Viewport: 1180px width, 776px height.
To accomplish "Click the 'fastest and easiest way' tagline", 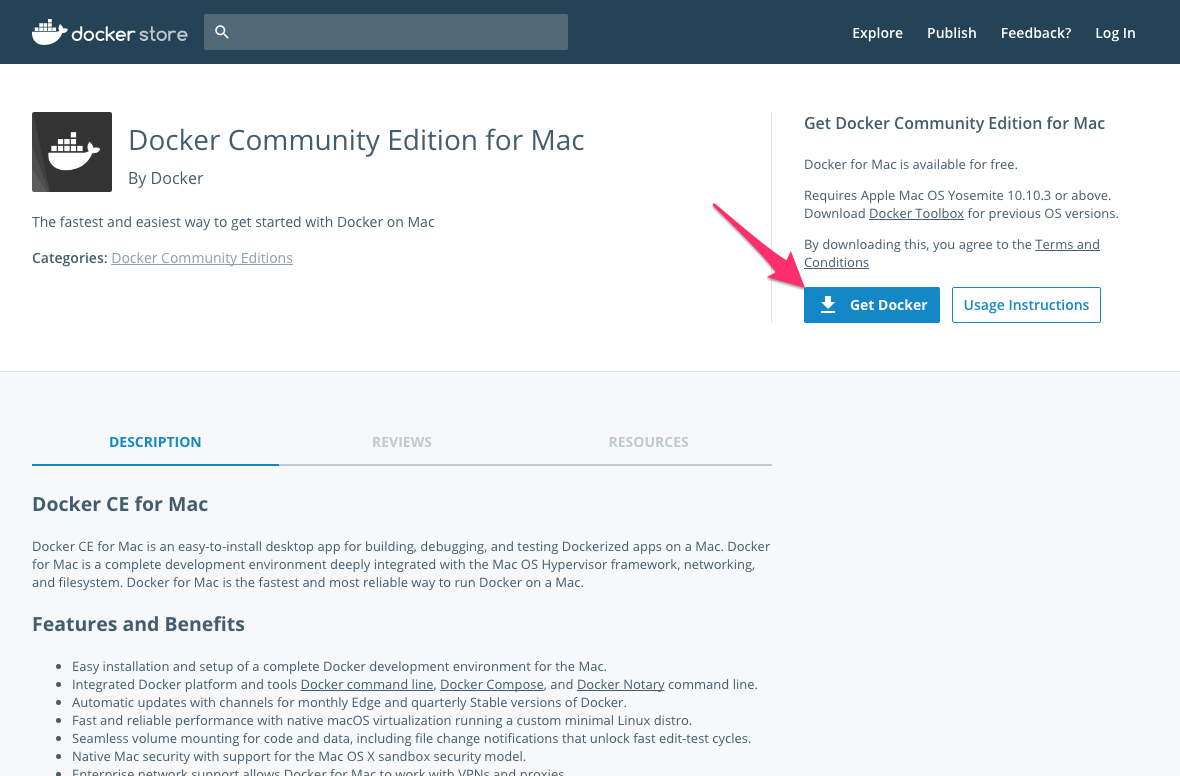I will point(233,222).
